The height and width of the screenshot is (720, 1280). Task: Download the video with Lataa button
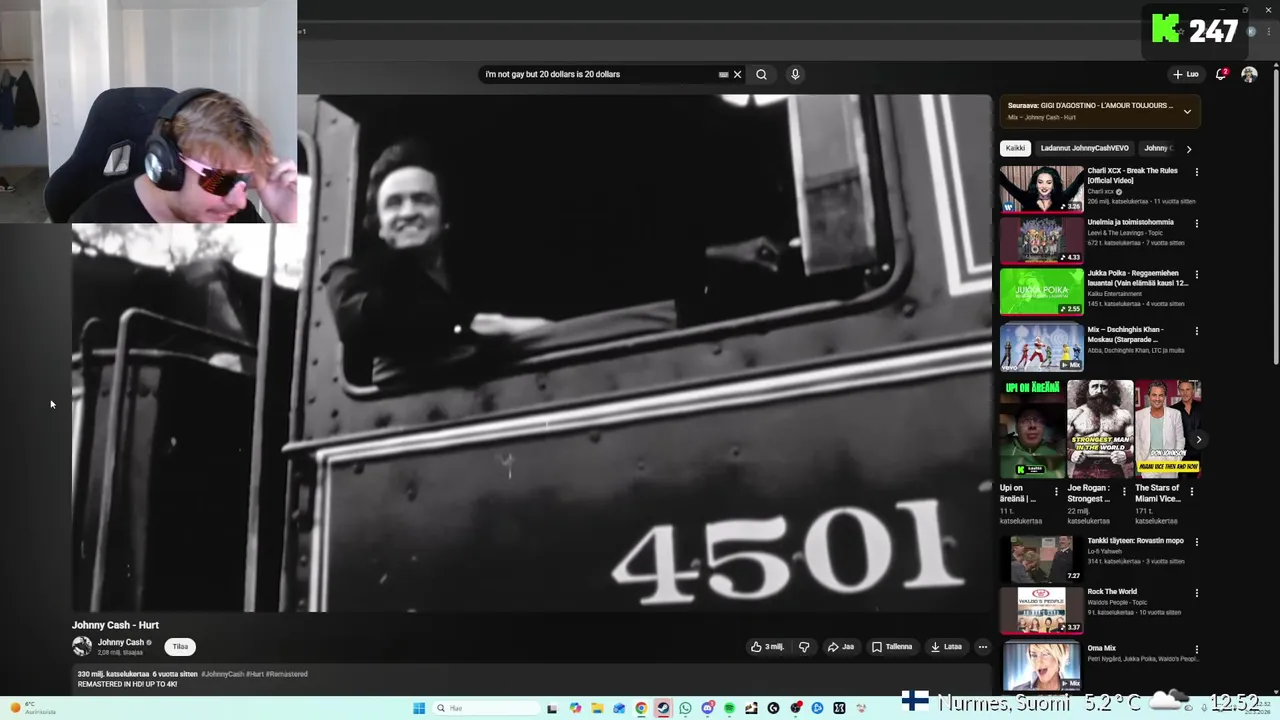946,647
